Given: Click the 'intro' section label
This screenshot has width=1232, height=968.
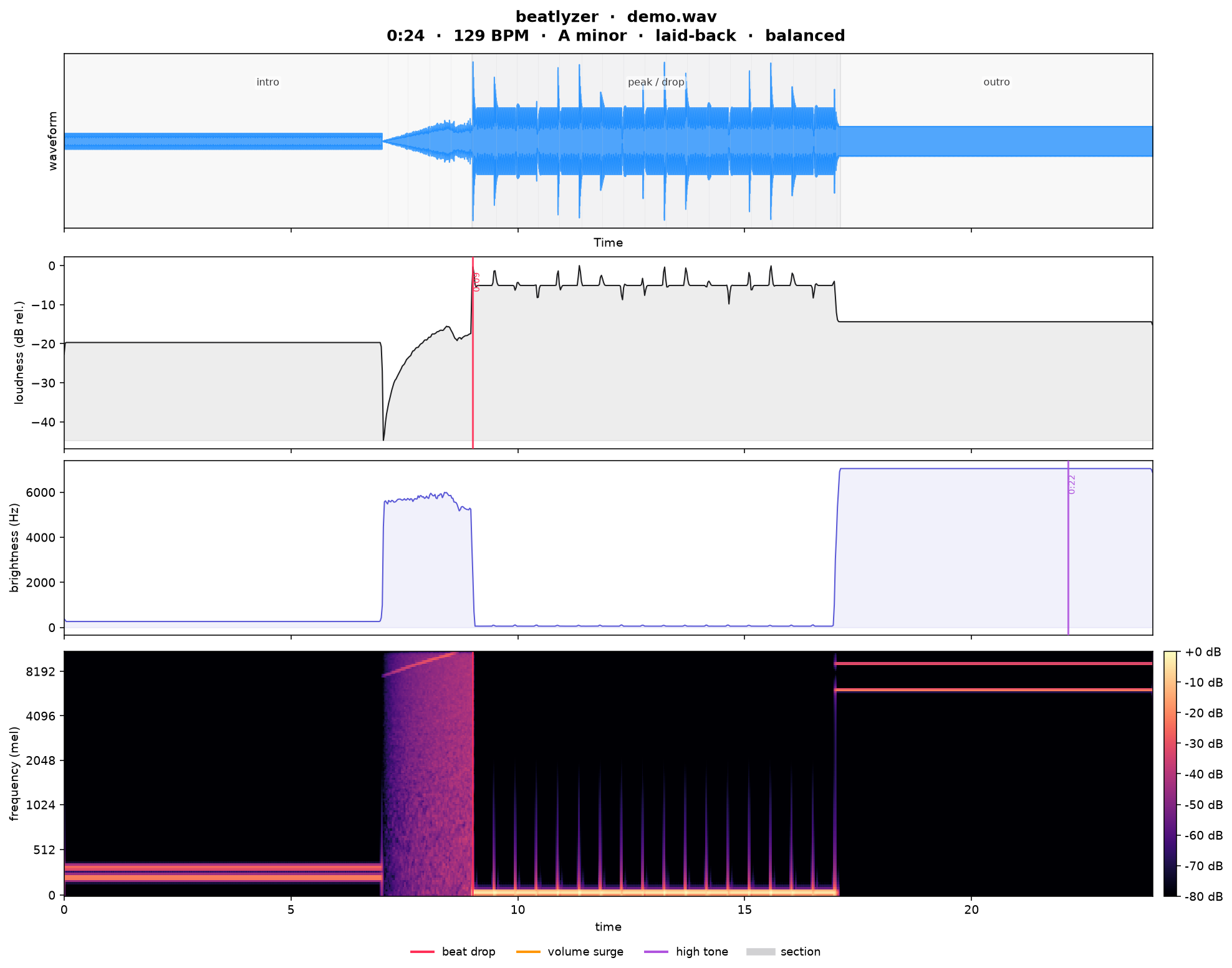Looking at the screenshot, I should point(268,82).
